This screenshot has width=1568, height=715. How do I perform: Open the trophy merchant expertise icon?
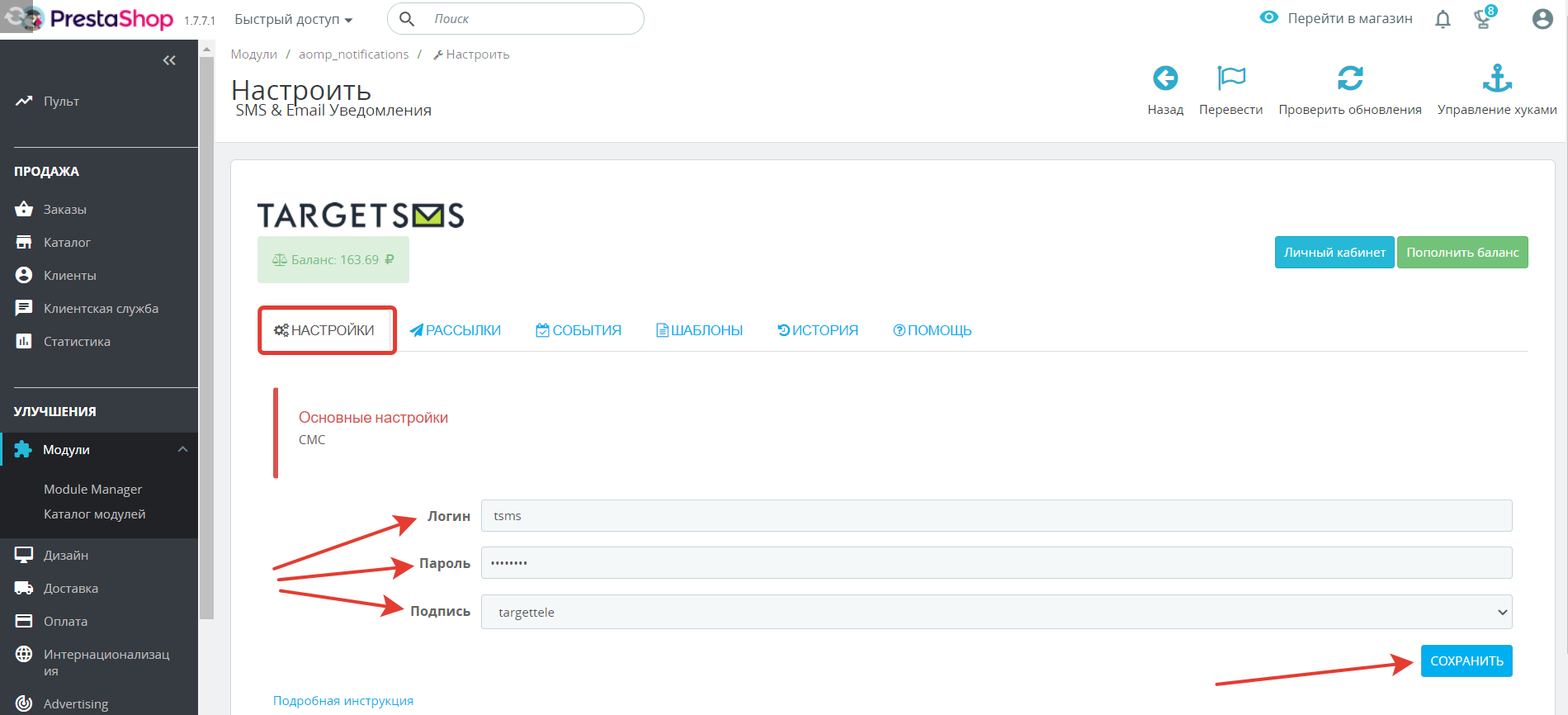click(1485, 17)
